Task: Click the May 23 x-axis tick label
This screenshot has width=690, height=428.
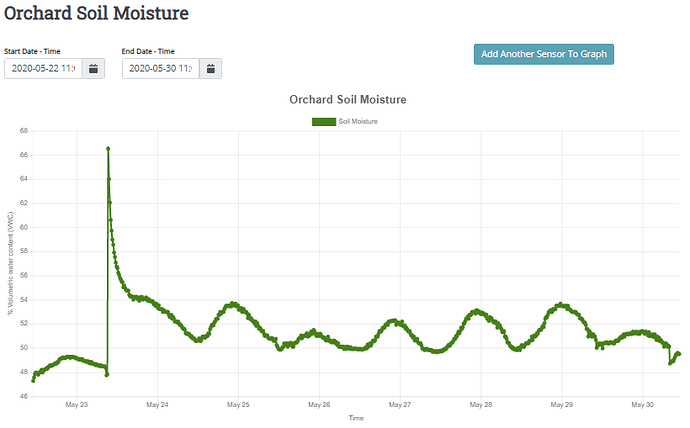Action: point(77,405)
